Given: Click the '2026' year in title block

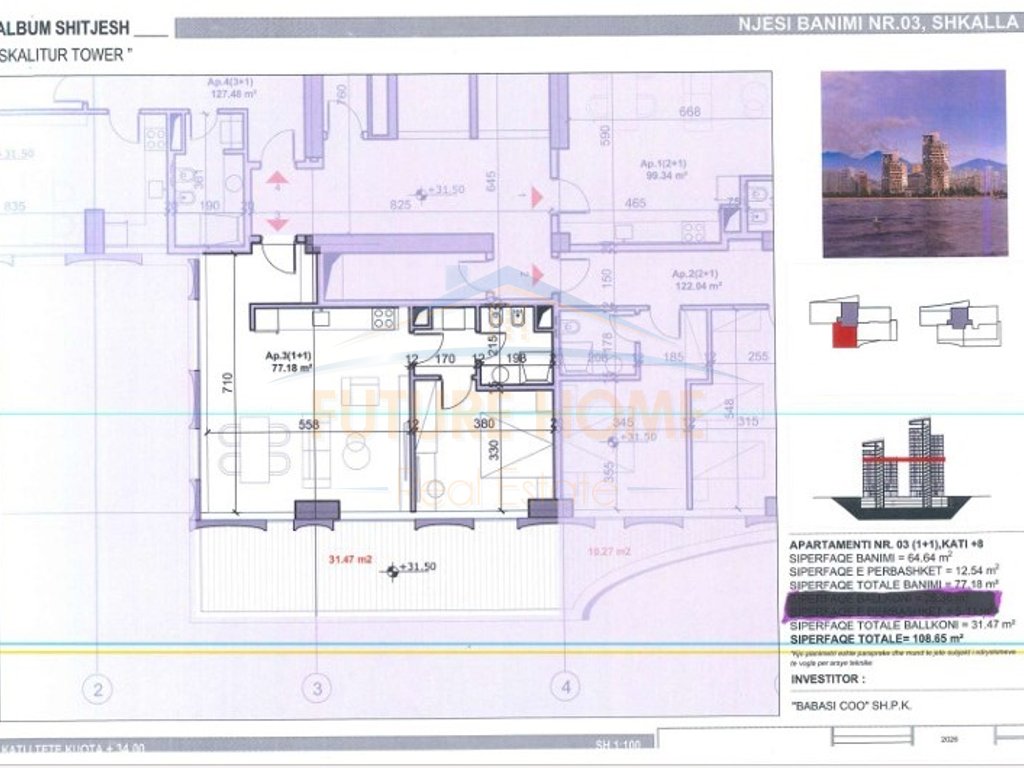Looking at the screenshot, I should coord(948,740).
